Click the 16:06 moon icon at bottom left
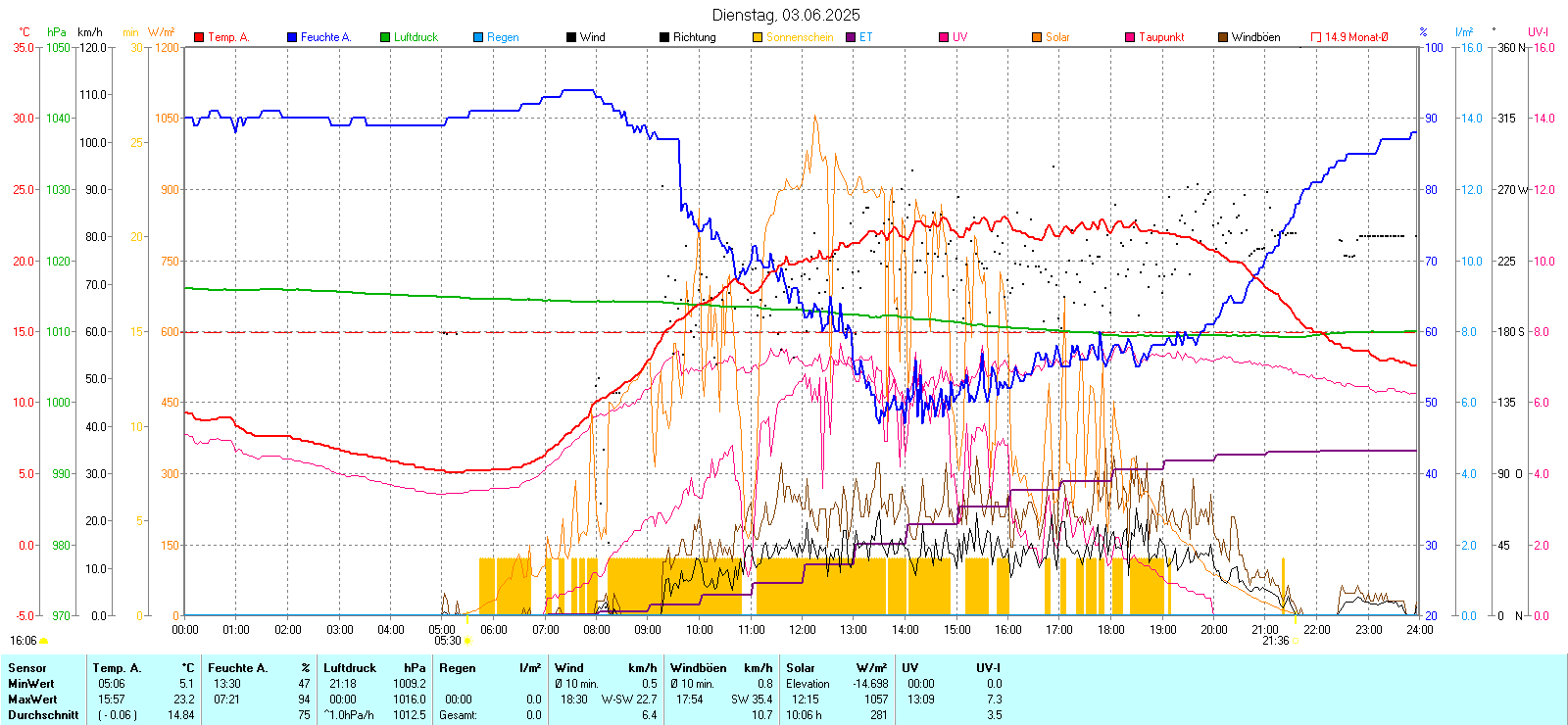Viewport: 1568px width, 725px height. click(x=43, y=641)
